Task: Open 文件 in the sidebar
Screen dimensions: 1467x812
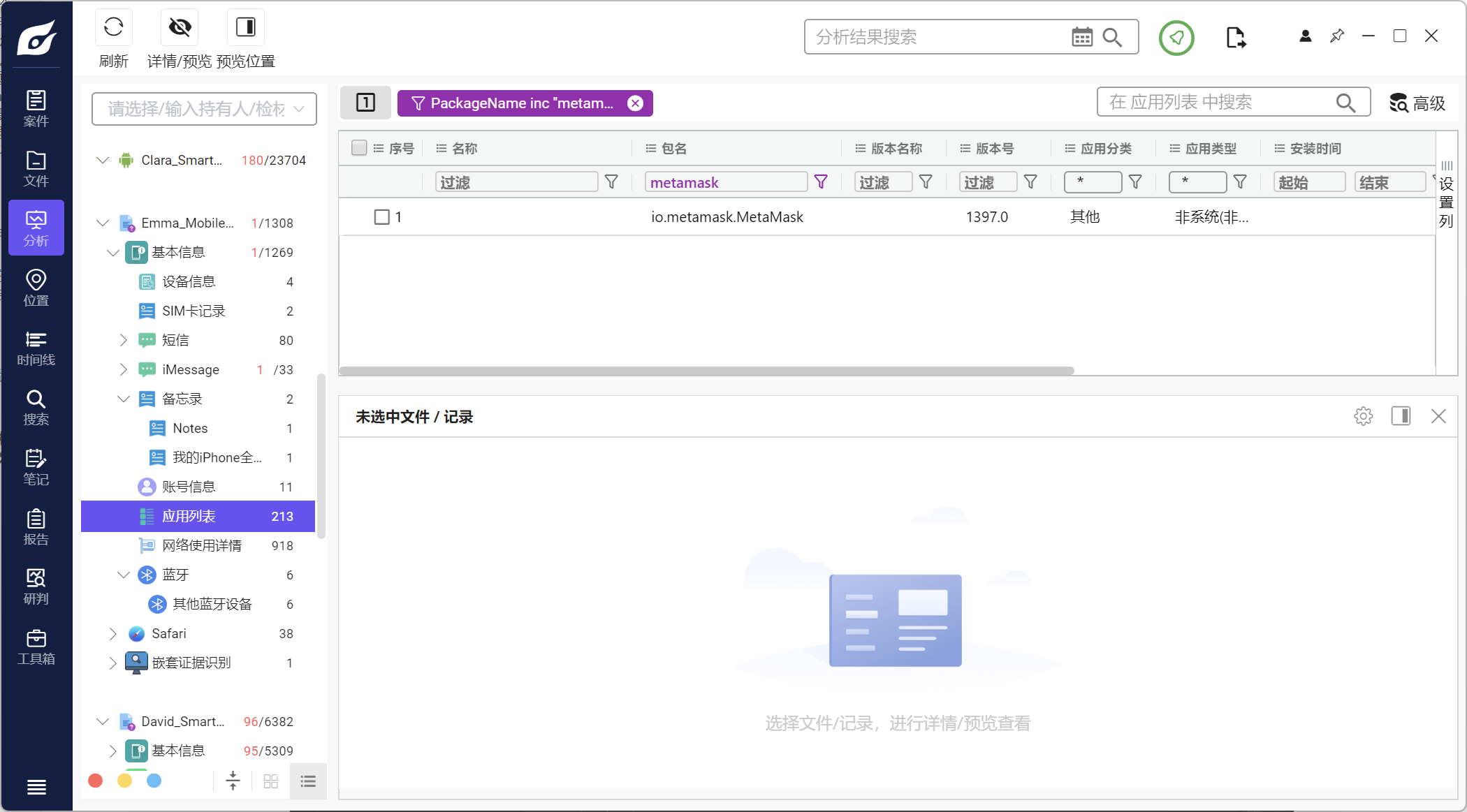Action: pos(36,168)
